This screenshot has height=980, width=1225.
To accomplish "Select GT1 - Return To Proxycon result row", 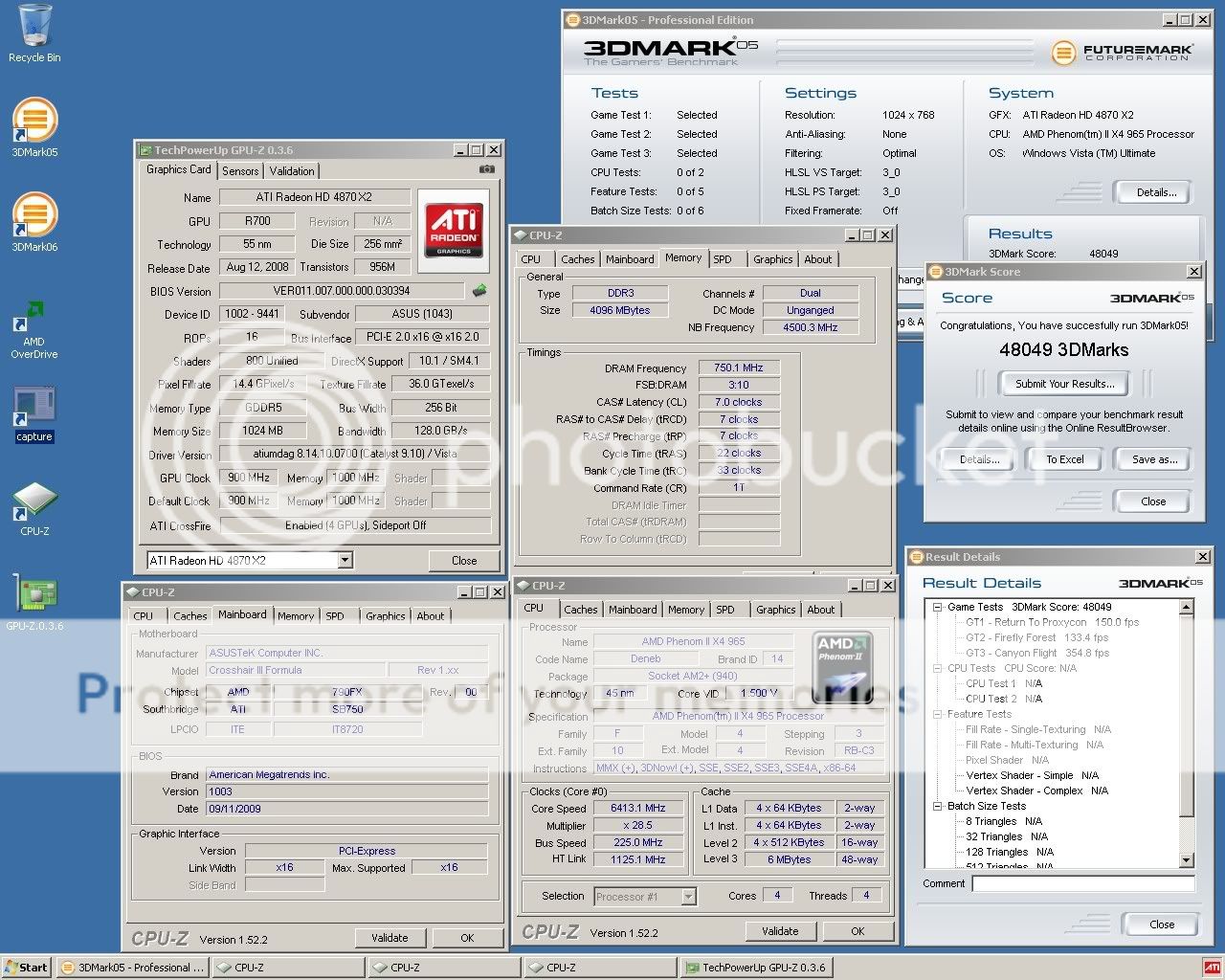I will [1052, 622].
